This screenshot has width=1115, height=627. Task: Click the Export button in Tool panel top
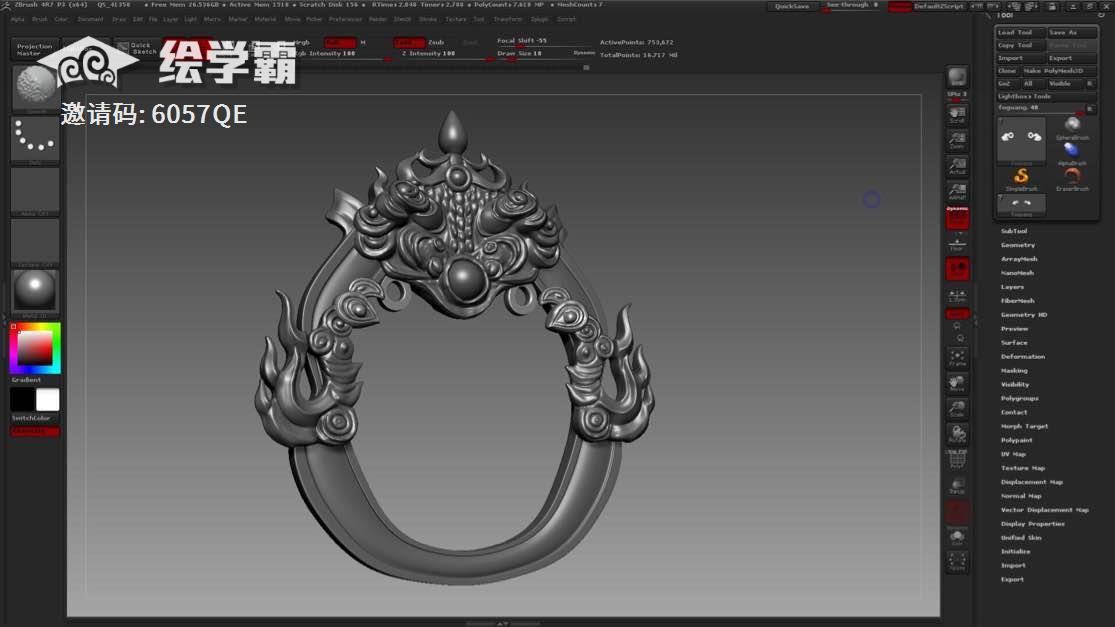coord(1072,58)
